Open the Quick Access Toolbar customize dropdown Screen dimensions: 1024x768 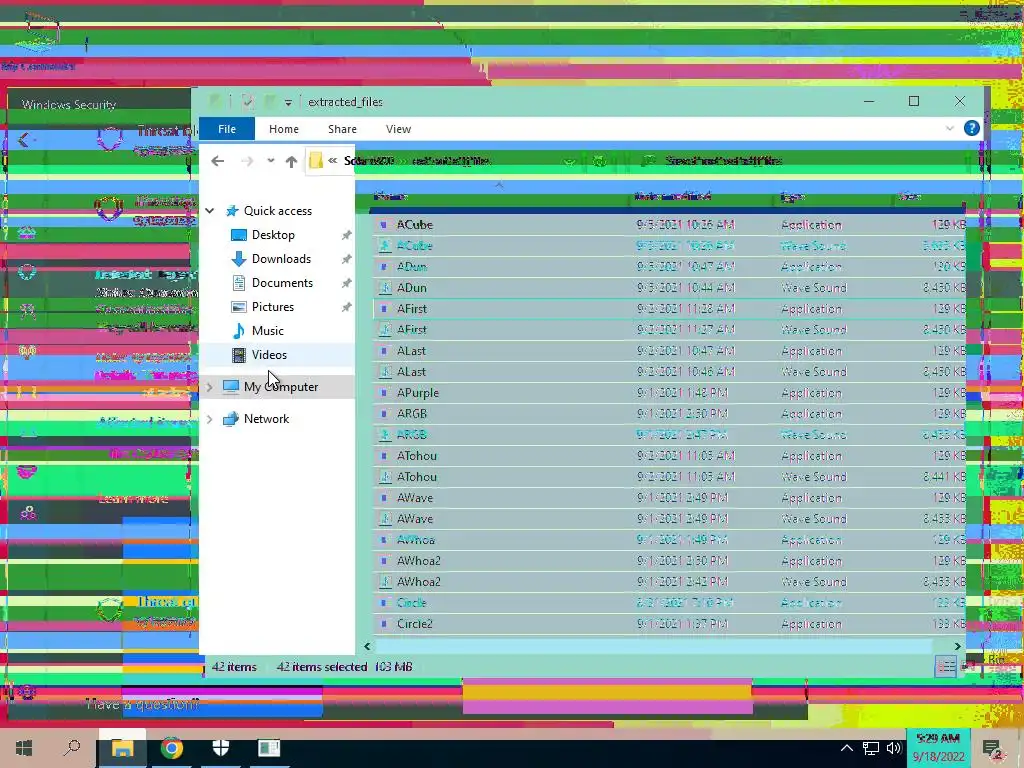[288, 103]
